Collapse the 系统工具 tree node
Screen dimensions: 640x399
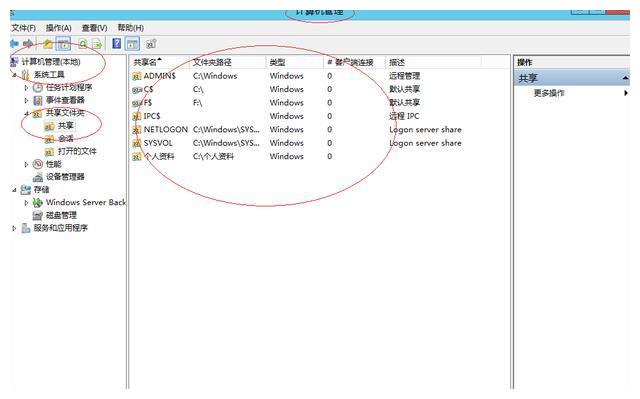click(x=15, y=75)
